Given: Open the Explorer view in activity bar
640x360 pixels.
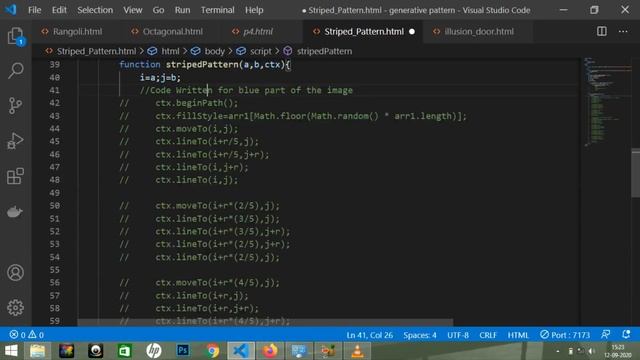Looking at the screenshot, I should 16,36.
